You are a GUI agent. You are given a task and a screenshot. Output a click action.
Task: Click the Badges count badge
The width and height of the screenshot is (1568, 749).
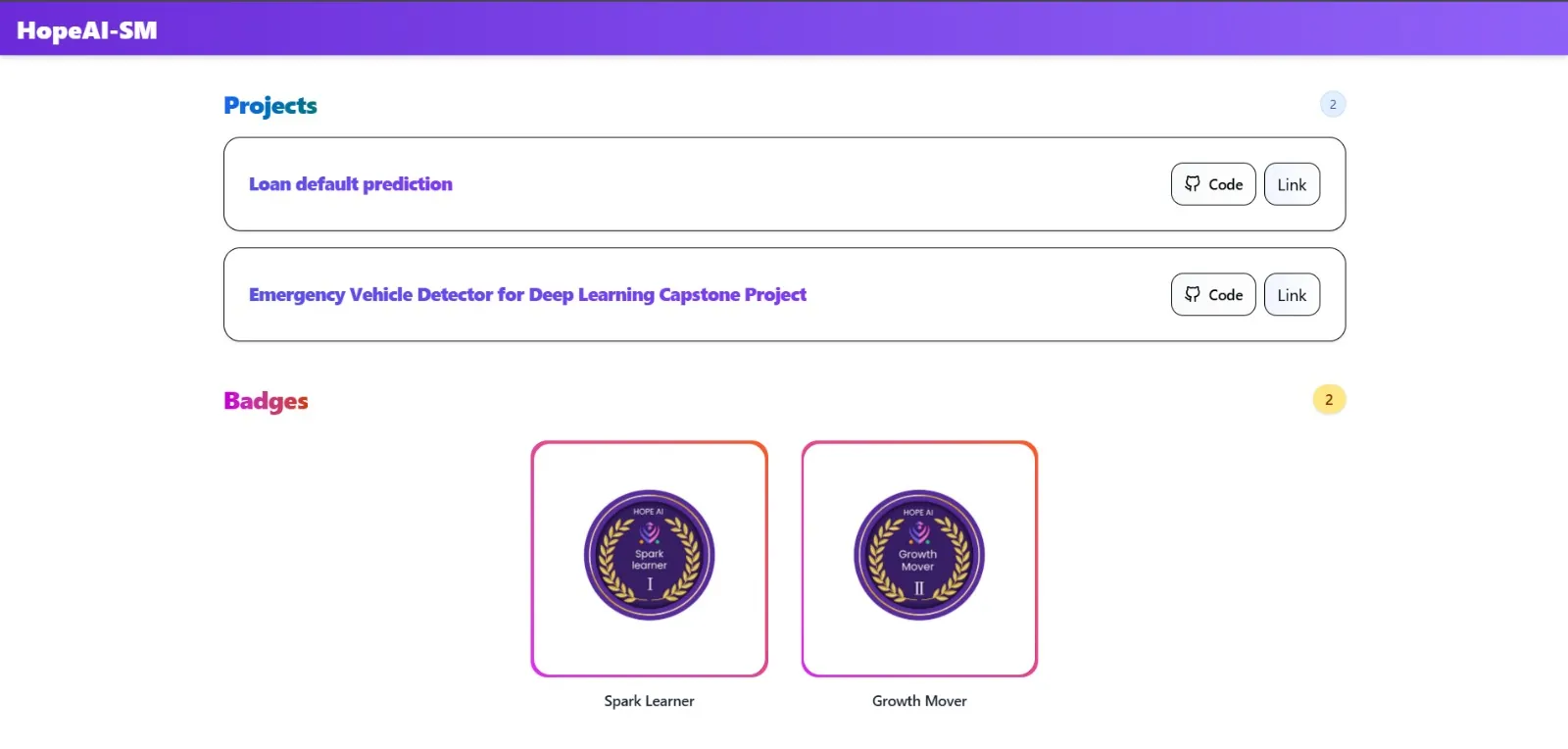(x=1329, y=399)
